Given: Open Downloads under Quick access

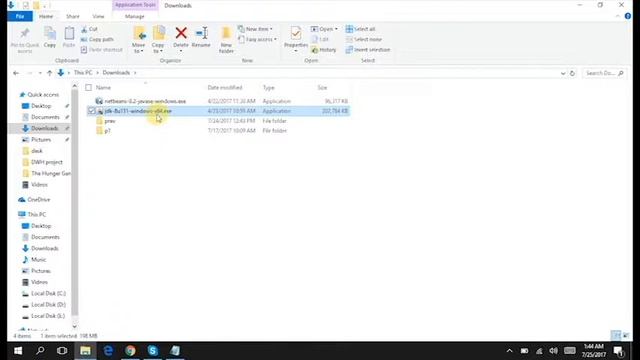Looking at the screenshot, I should pyautogui.click(x=44, y=128).
